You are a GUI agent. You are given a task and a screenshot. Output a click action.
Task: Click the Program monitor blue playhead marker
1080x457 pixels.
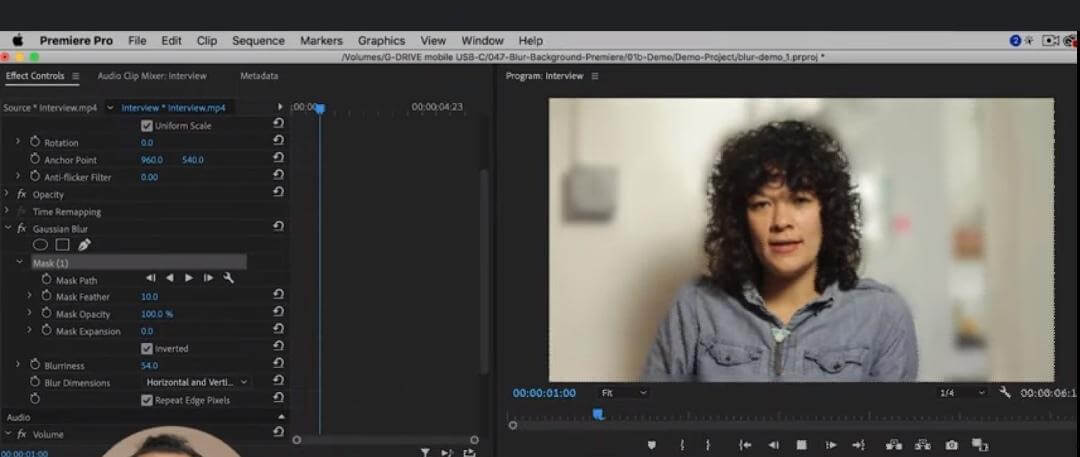[x=598, y=414]
